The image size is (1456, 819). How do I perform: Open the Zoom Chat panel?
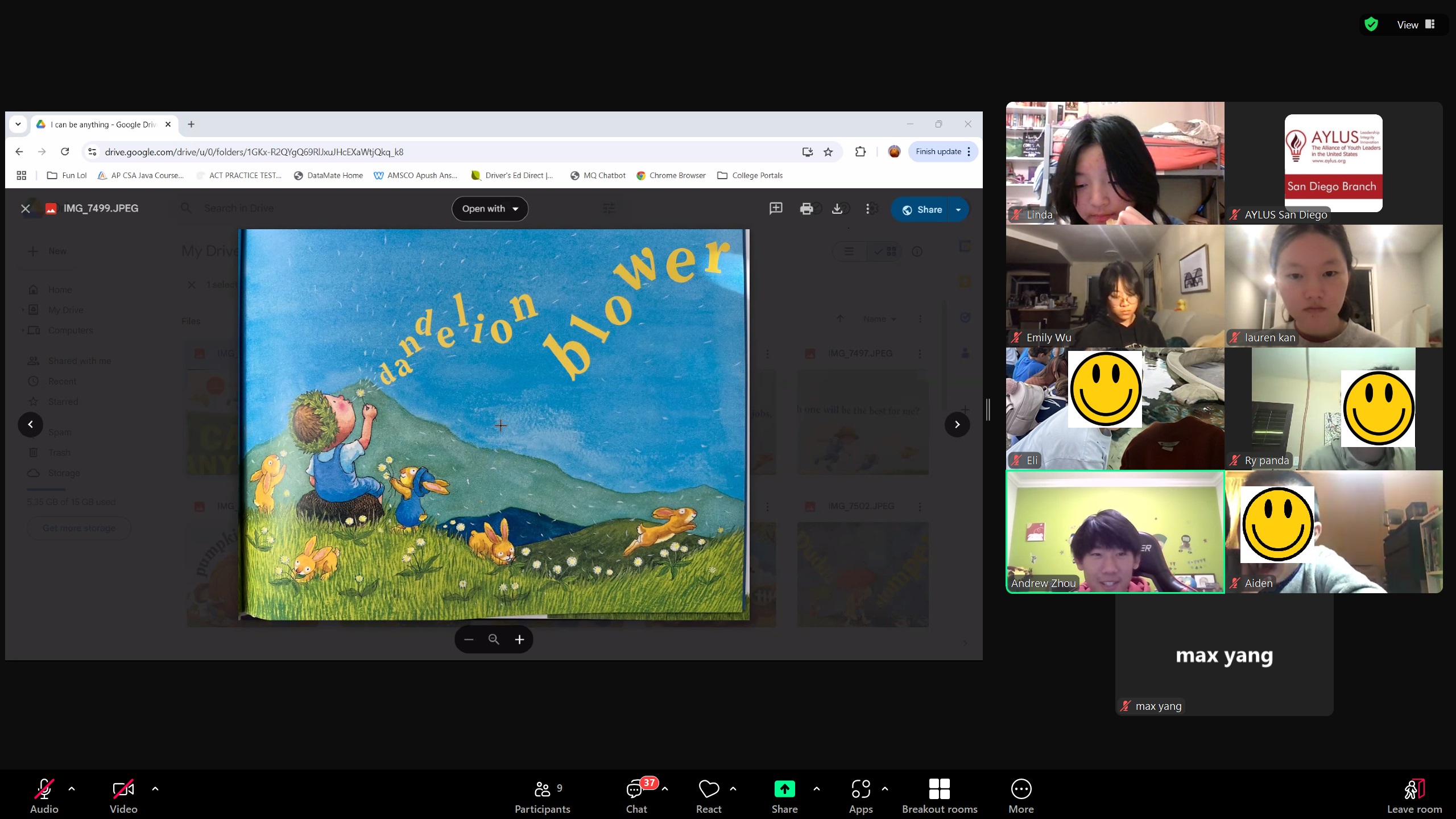point(636,795)
